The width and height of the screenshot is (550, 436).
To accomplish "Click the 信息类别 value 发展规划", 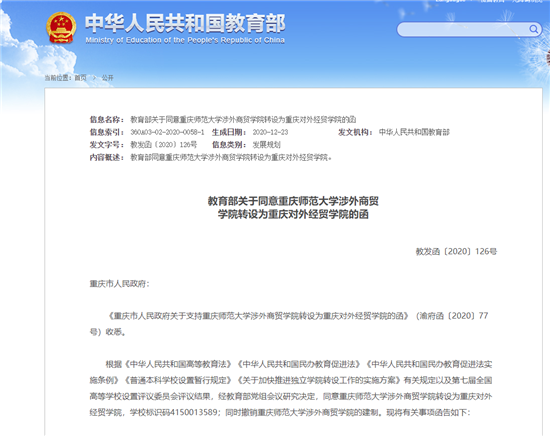I will 267,145.
